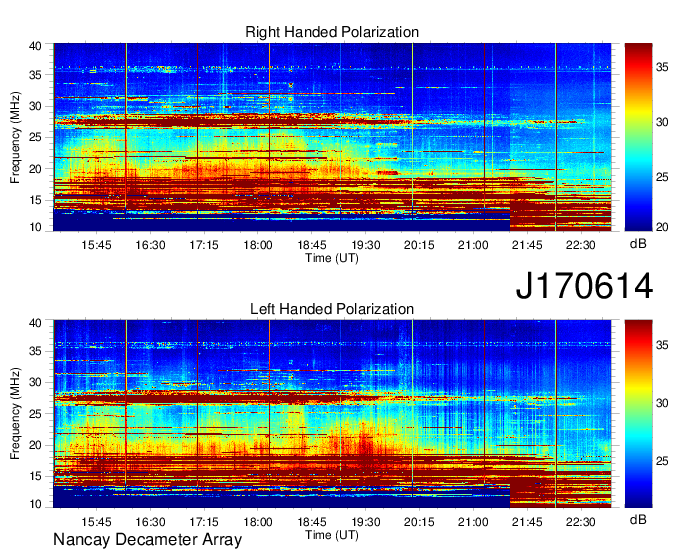Click the Left Handed Polarization spectrogram image
680x552 pixels.
tap(332, 414)
